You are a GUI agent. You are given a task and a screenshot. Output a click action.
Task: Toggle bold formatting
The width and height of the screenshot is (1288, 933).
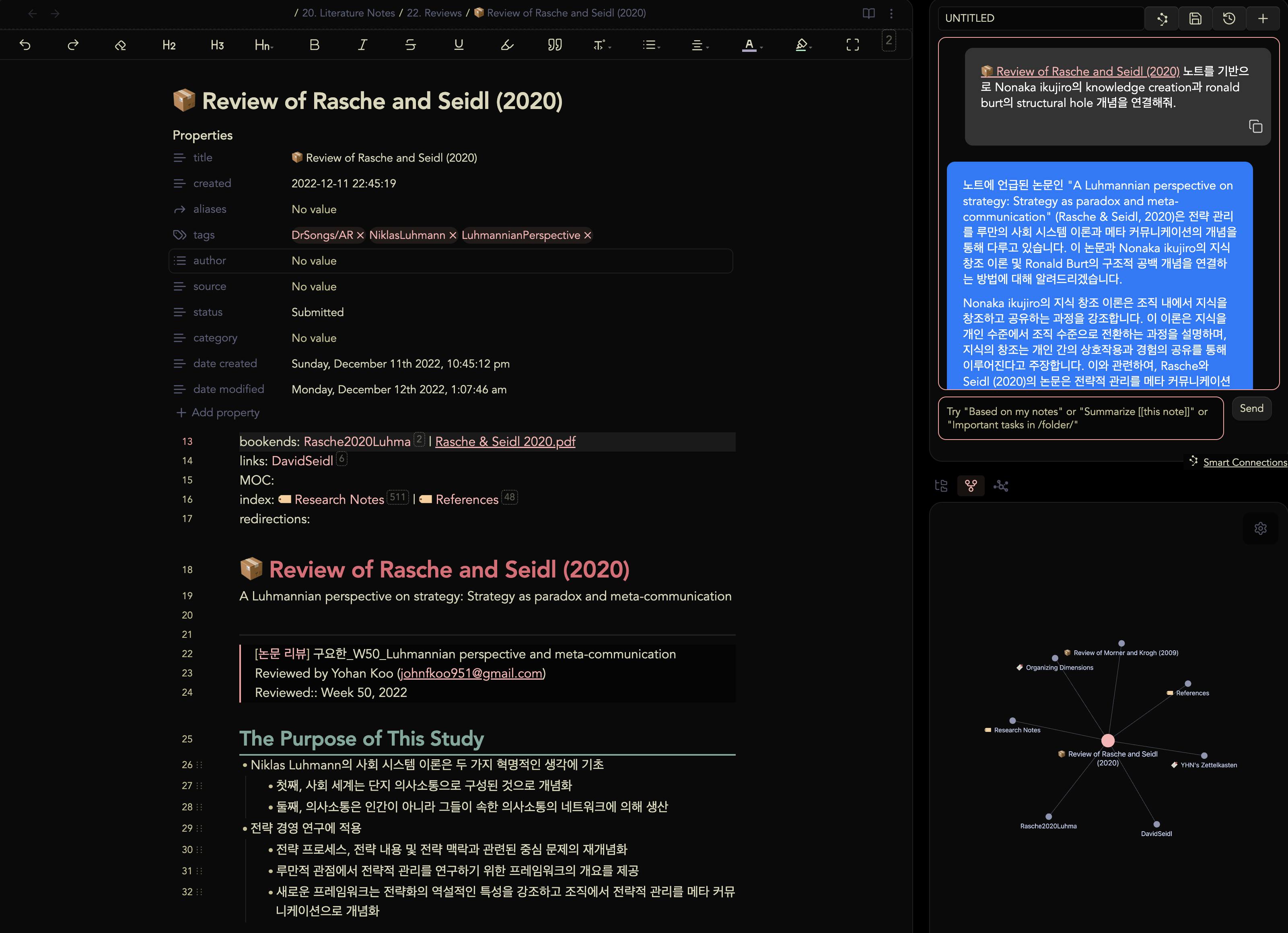[314, 45]
